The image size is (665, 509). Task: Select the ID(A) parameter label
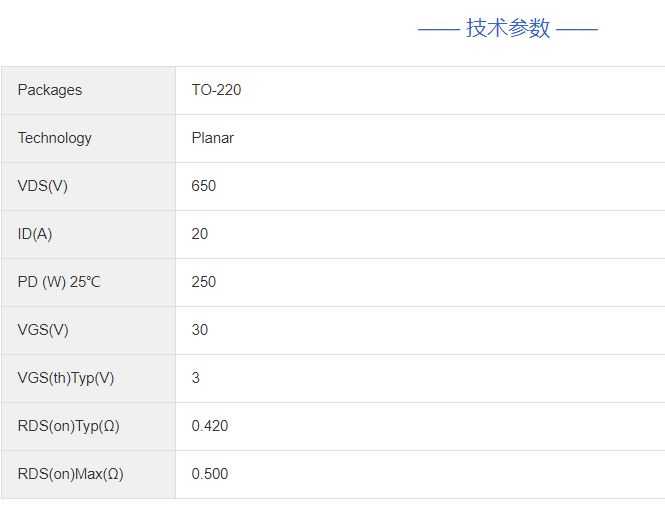35,234
